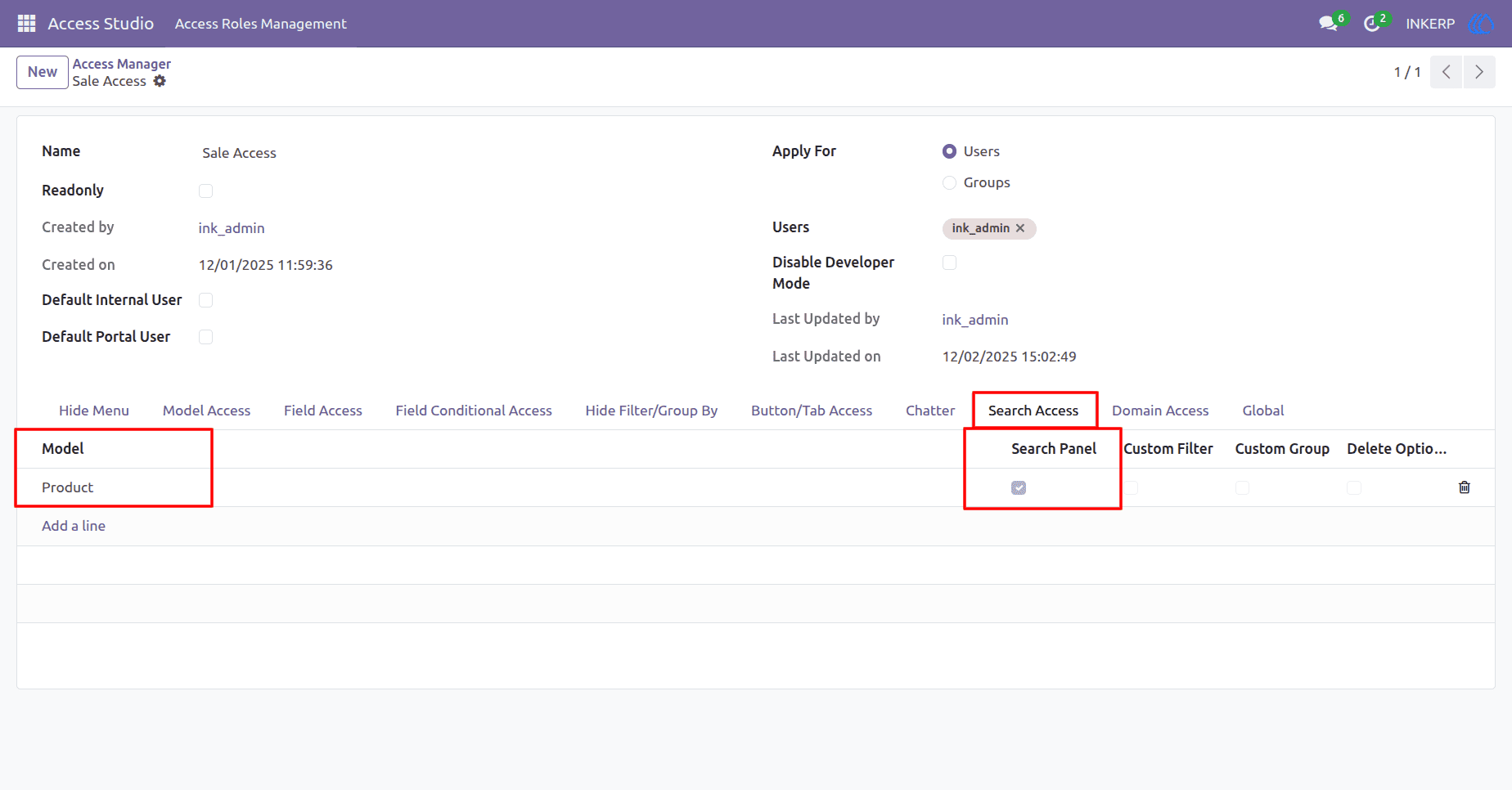
Task: Open the apps grid menu icon
Action: 26,24
